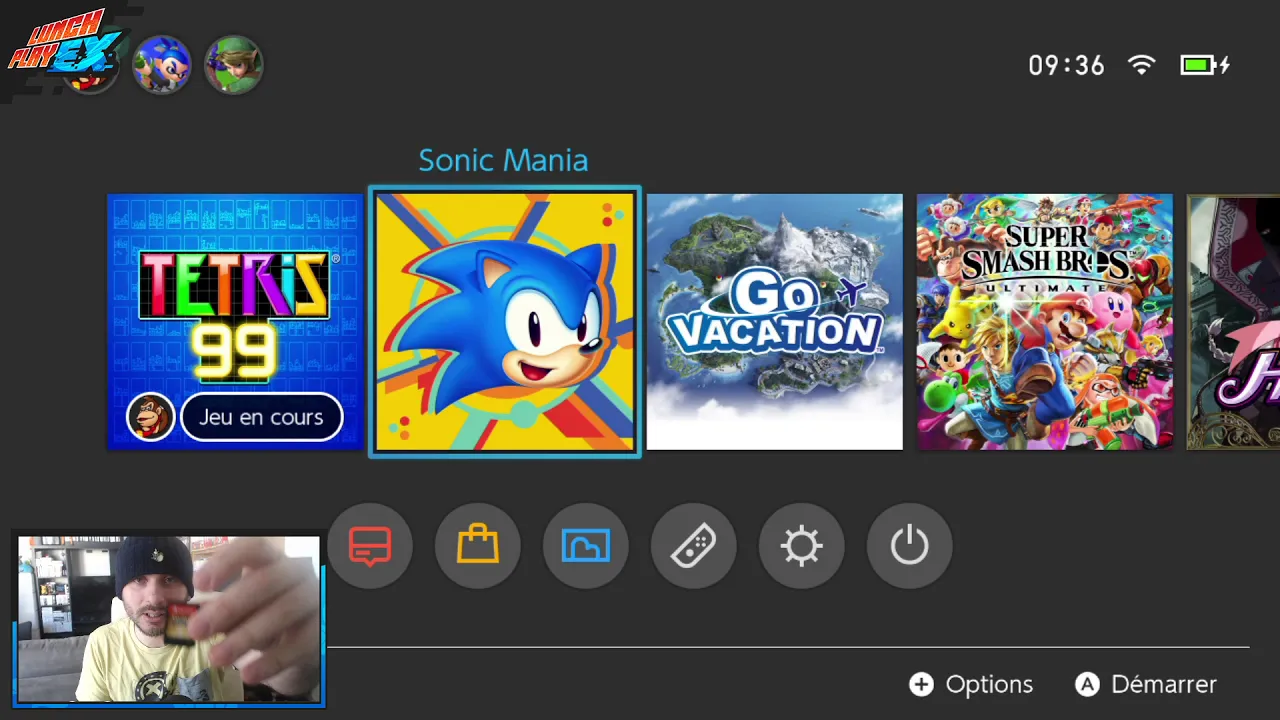The width and height of the screenshot is (1280, 720).
Task: Select the Go Vacation game tile
Action: (775, 322)
